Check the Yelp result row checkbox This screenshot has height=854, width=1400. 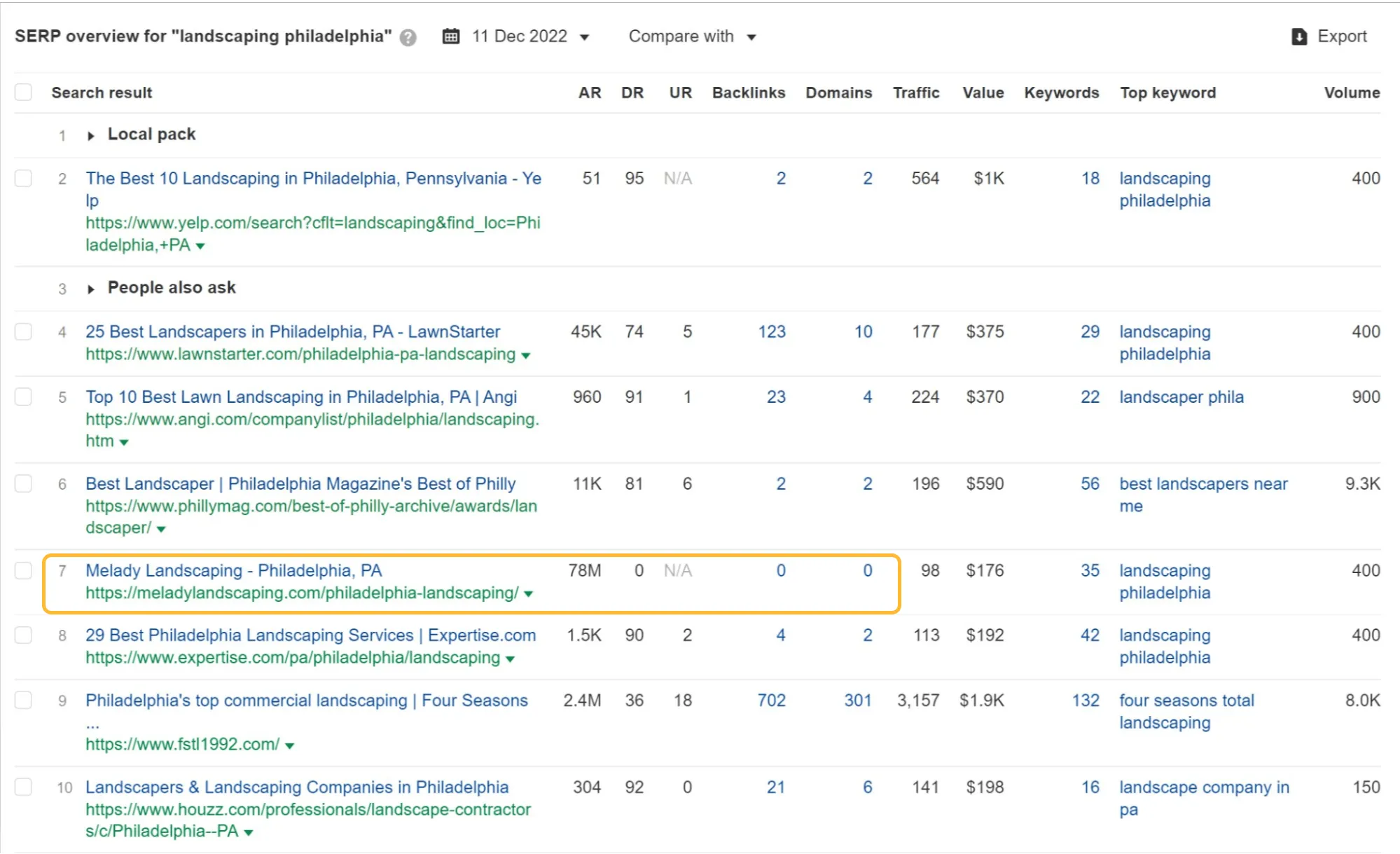(x=24, y=179)
